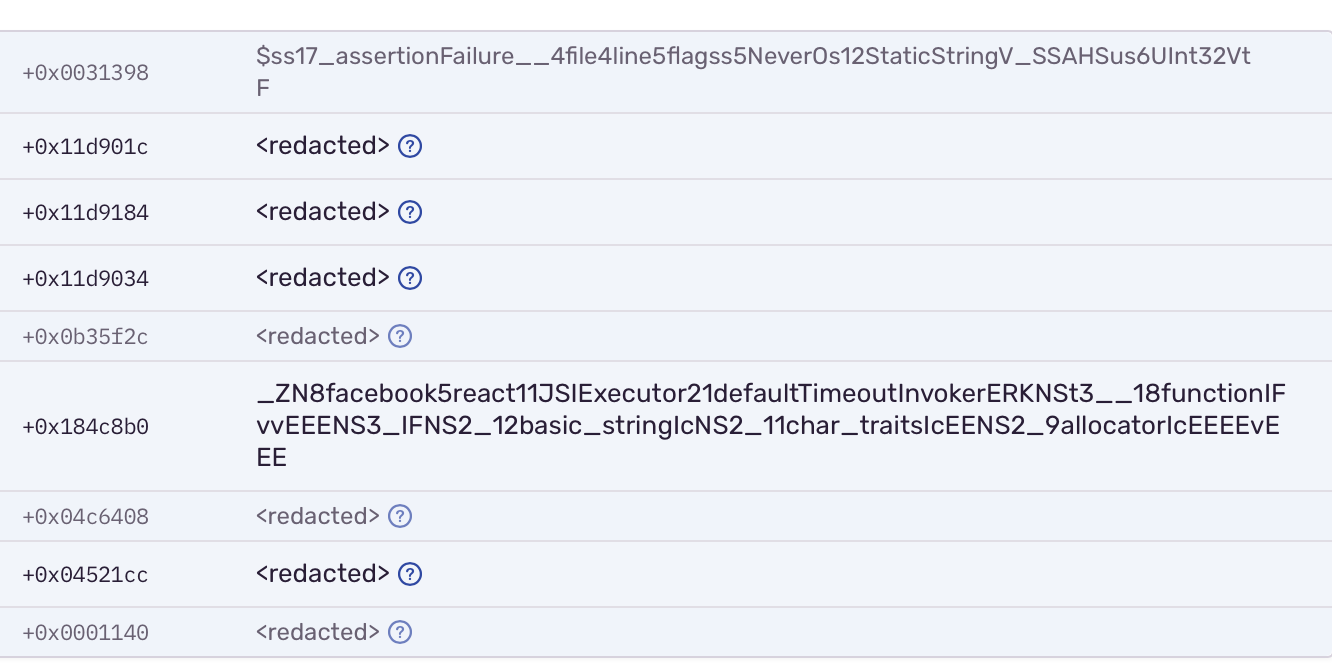Image resolution: width=1332 pixels, height=666 pixels.
Task: Select the +0x184c8b0 address
Action: [x=85, y=427]
